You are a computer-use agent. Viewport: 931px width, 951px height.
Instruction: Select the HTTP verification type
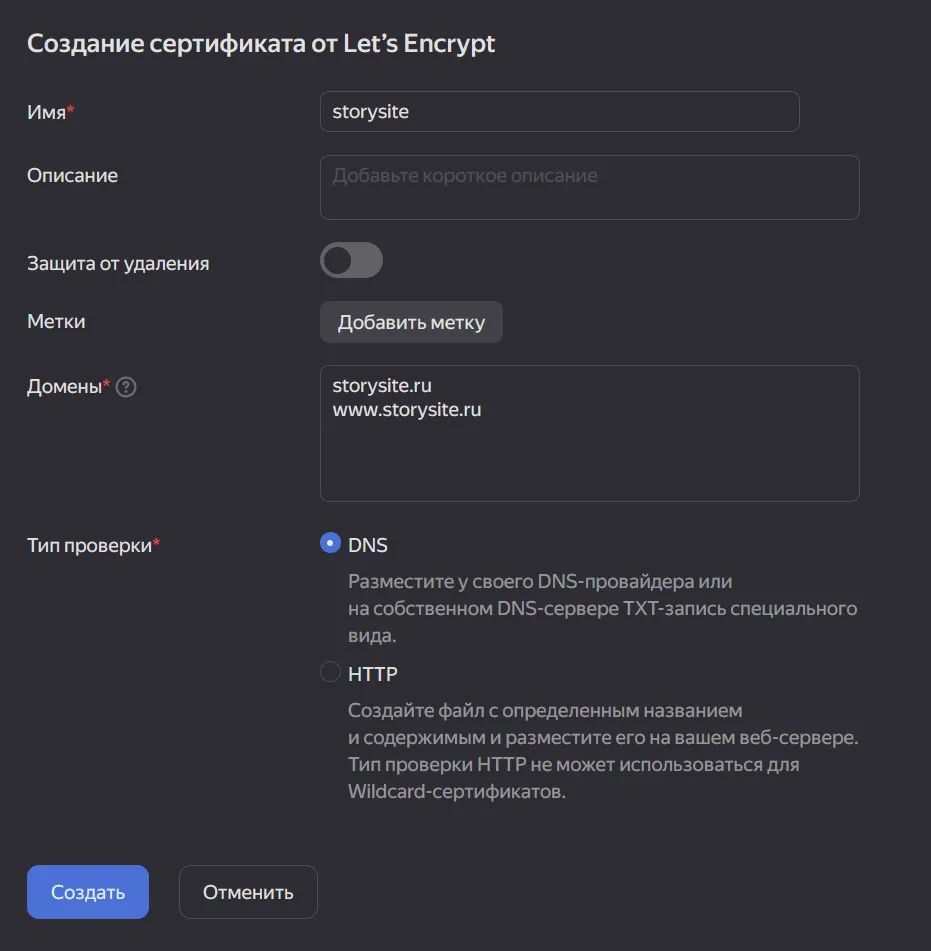click(330, 672)
